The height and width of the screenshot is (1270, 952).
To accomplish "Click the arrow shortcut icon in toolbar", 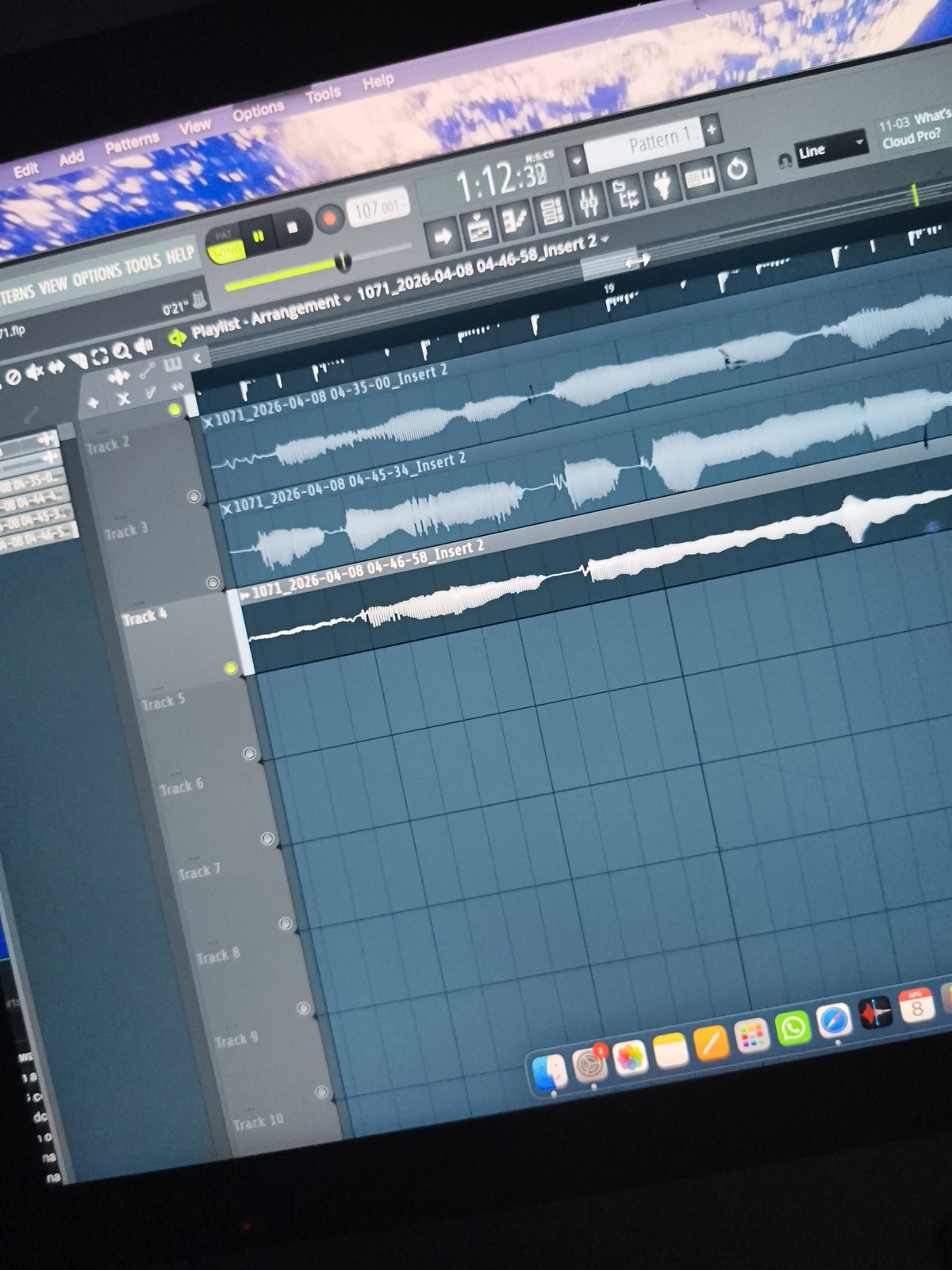I will [443, 236].
